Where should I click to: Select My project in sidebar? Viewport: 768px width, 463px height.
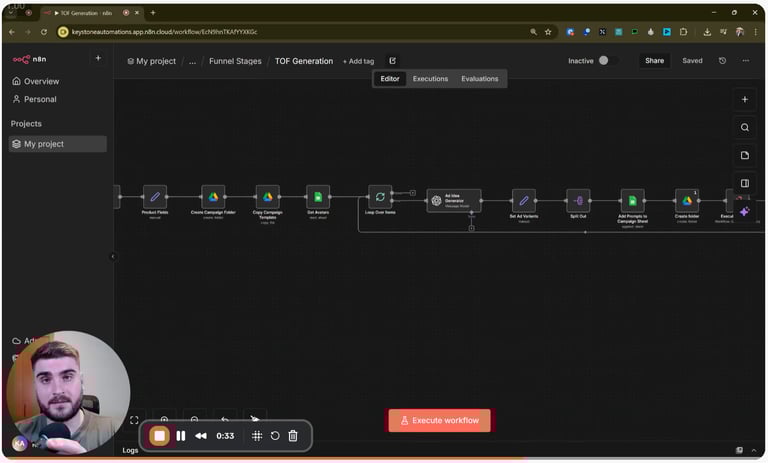click(x=58, y=144)
